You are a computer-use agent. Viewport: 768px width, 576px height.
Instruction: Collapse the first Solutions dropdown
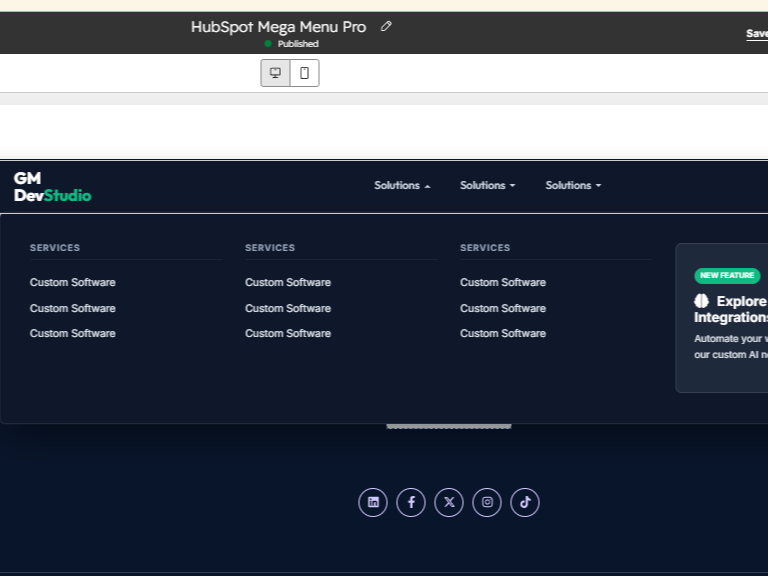tap(402, 186)
